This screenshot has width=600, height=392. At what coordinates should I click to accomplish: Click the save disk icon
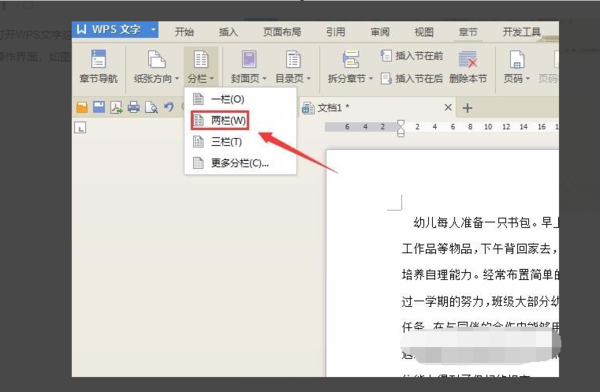coord(99,107)
